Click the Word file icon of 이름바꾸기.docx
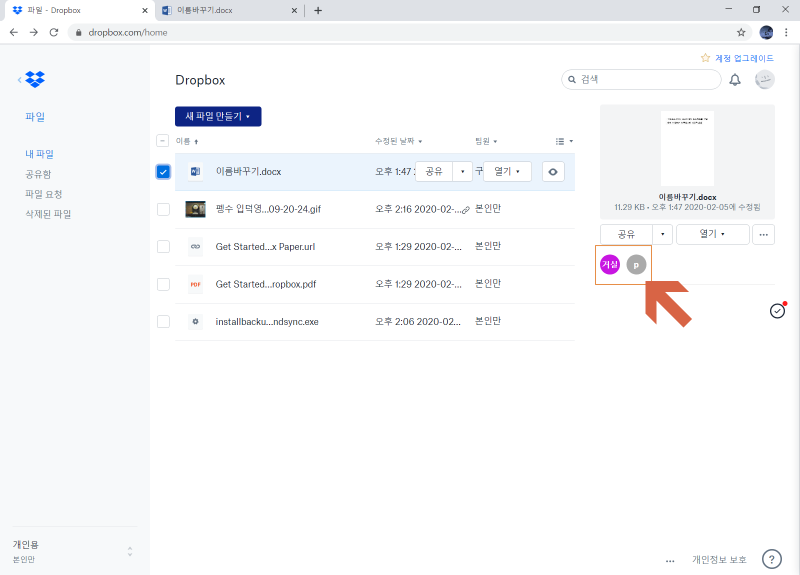This screenshot has height=575, width=800. (195, 171)
